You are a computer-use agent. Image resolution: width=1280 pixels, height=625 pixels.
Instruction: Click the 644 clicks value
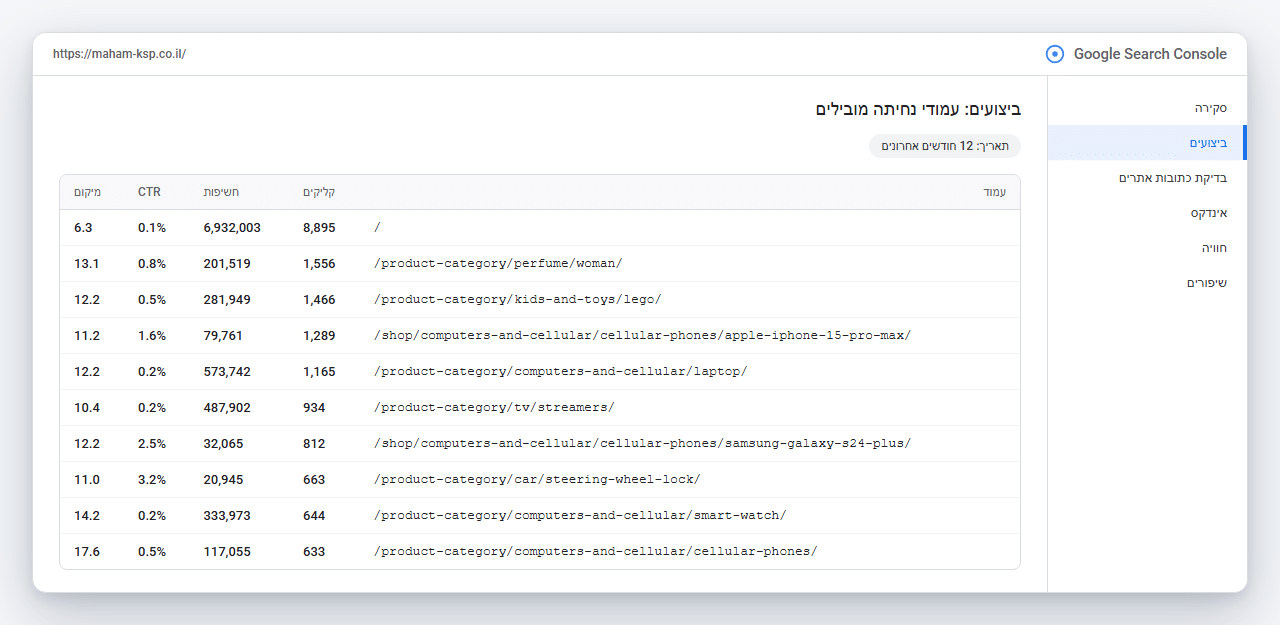click(314, 516)
